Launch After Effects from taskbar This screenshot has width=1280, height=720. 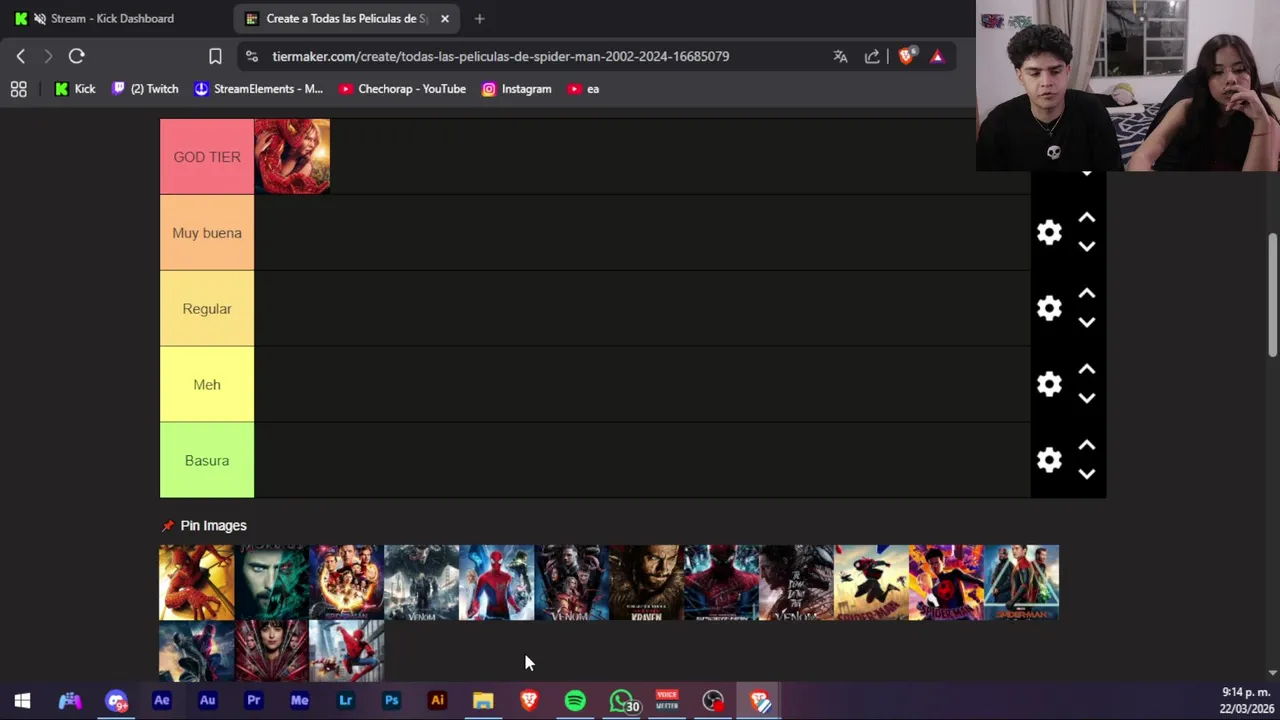161,701
